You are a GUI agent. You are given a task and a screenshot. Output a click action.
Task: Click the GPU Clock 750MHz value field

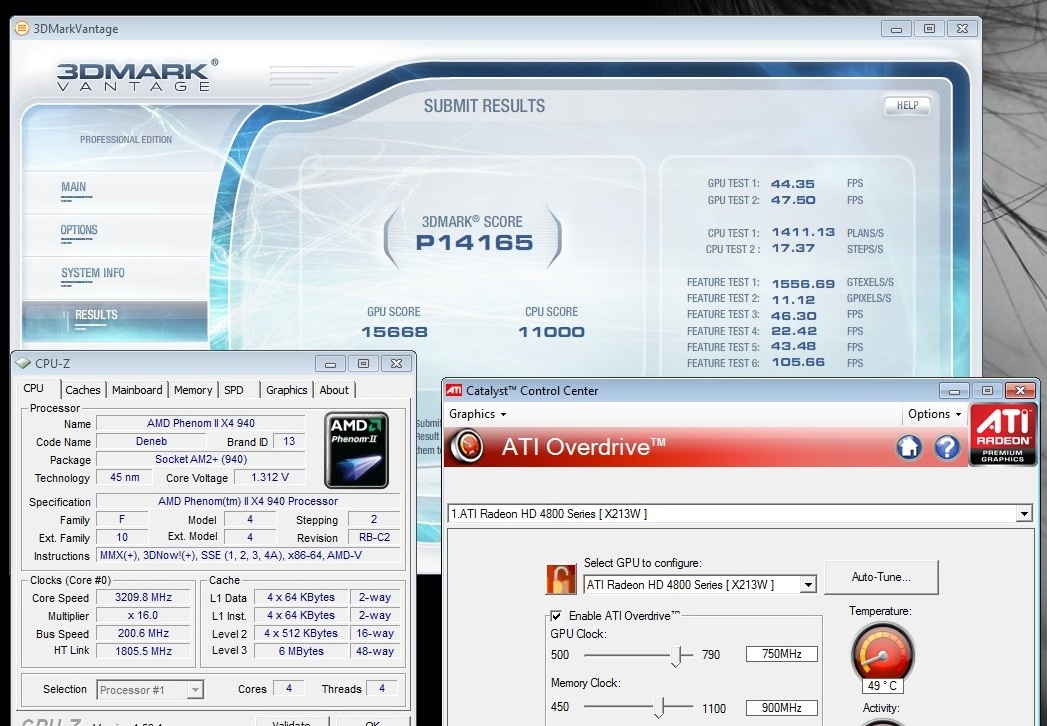coord(782,654)
